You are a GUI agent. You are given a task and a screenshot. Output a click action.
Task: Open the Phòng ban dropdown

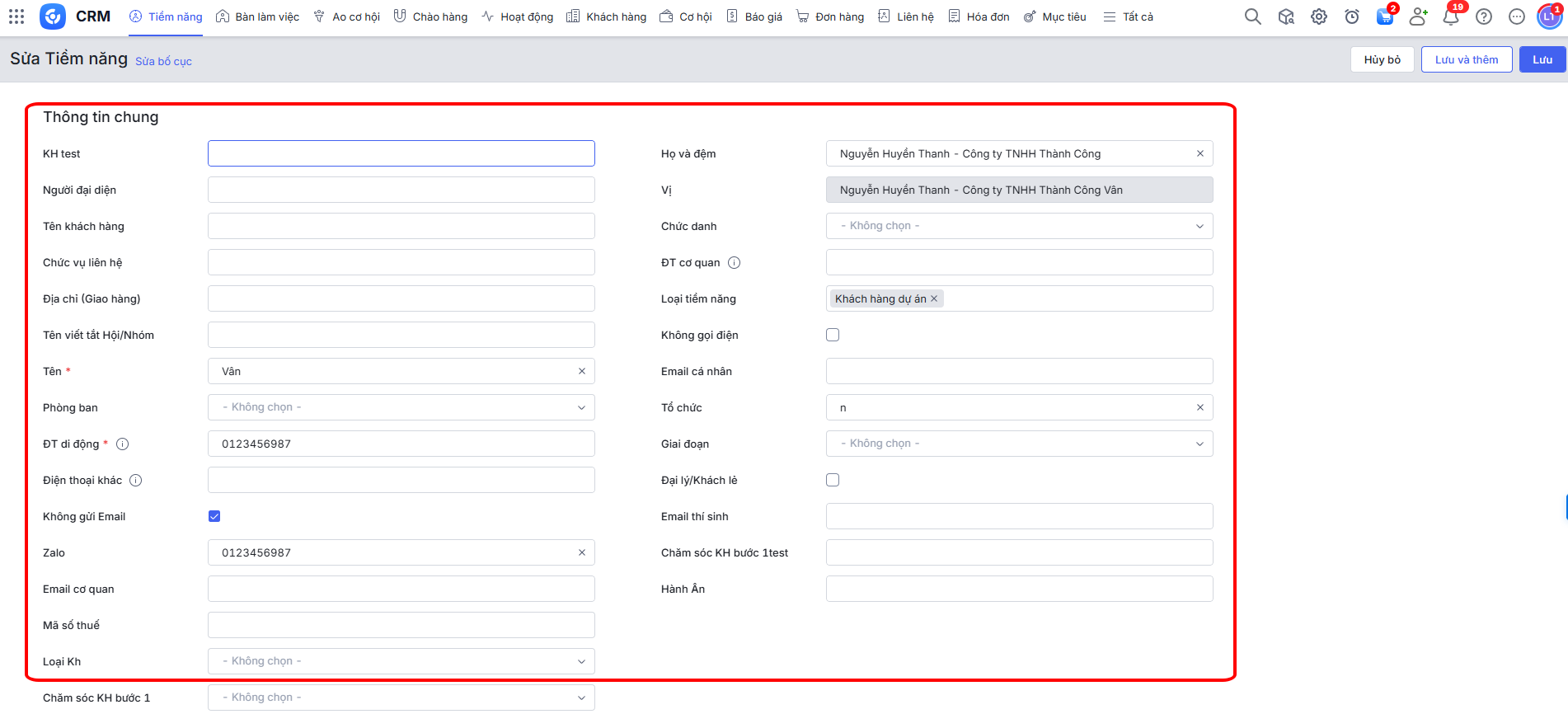coord(401,407)
